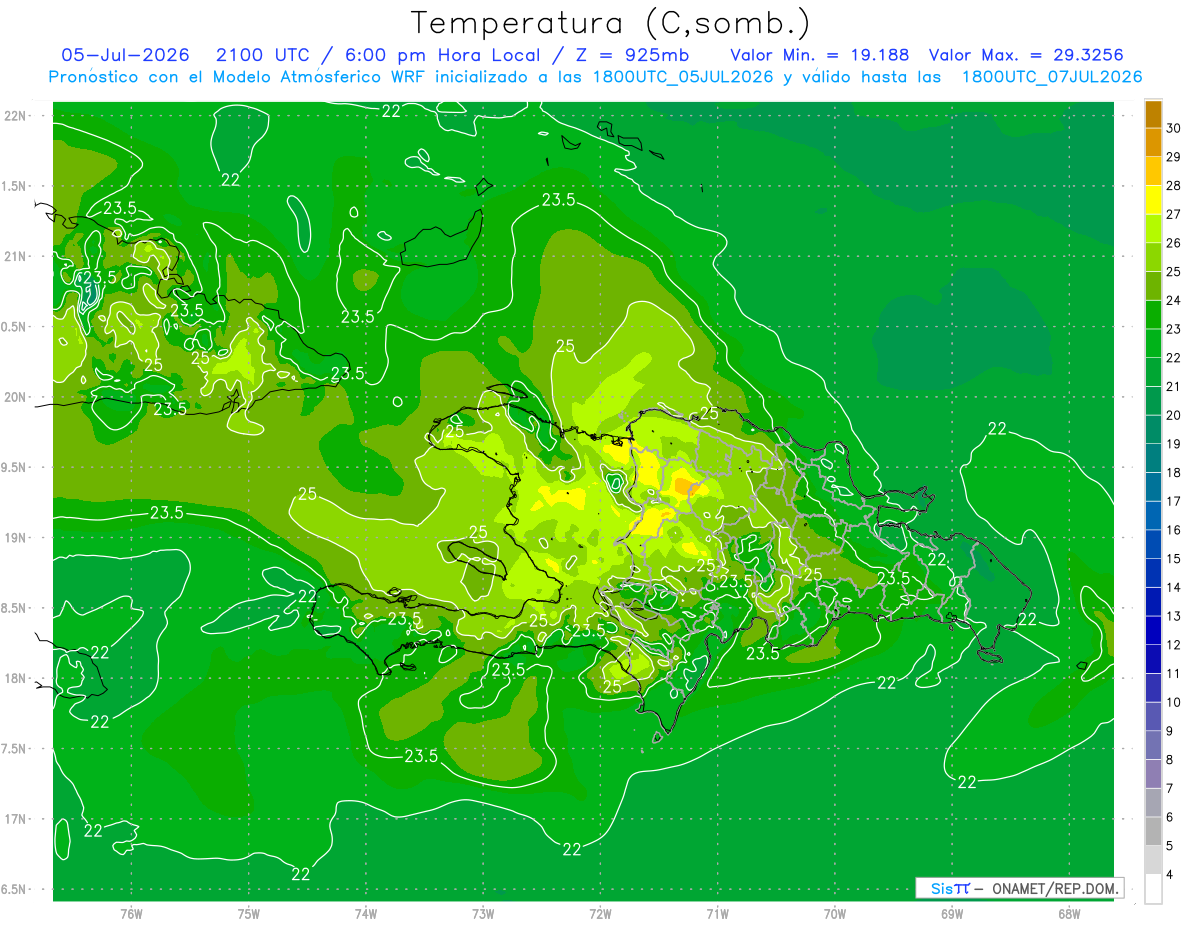The image size is (1200, 927).
Task: Click the '70W' longitude axis label
Action: [835, 914]
